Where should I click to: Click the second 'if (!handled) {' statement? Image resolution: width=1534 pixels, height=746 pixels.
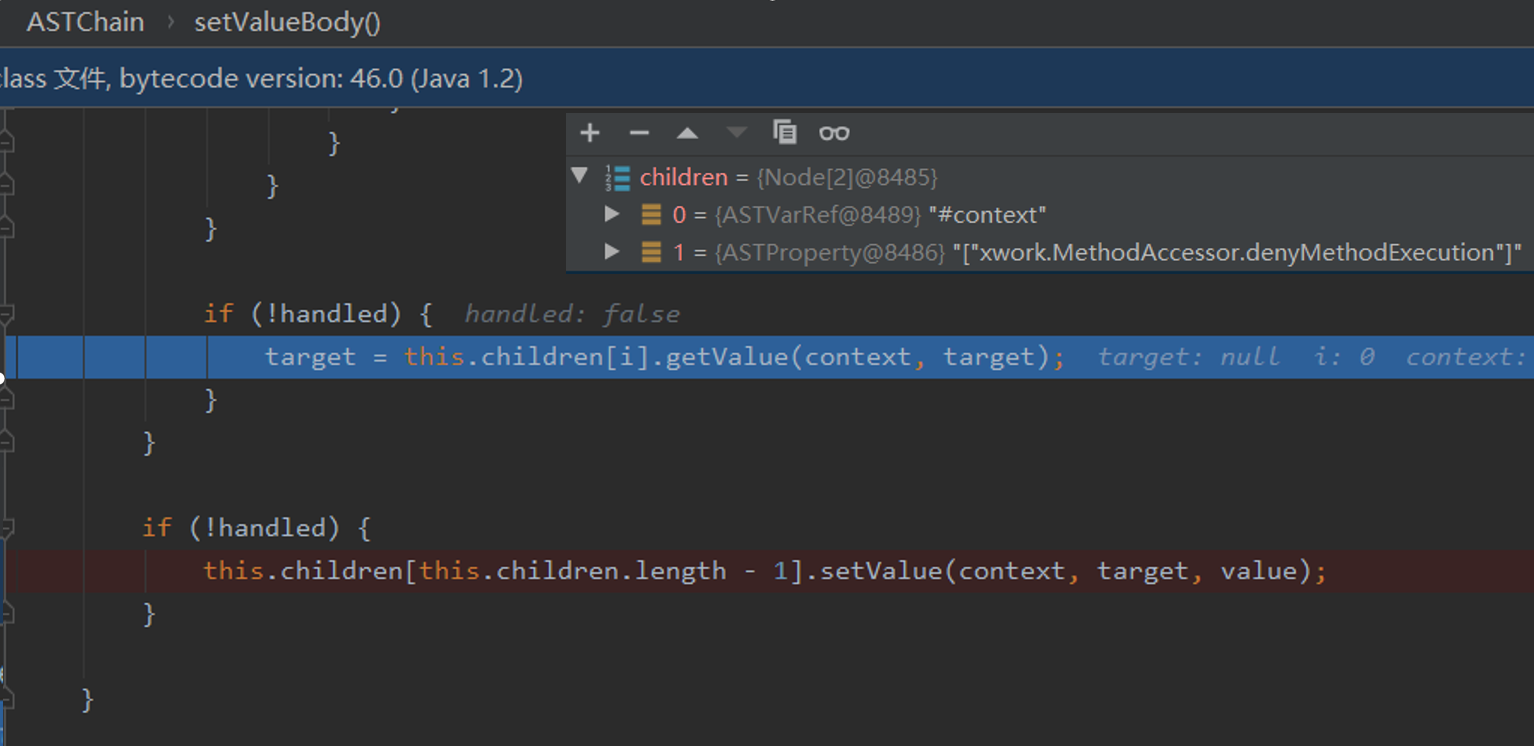point(257,528)
